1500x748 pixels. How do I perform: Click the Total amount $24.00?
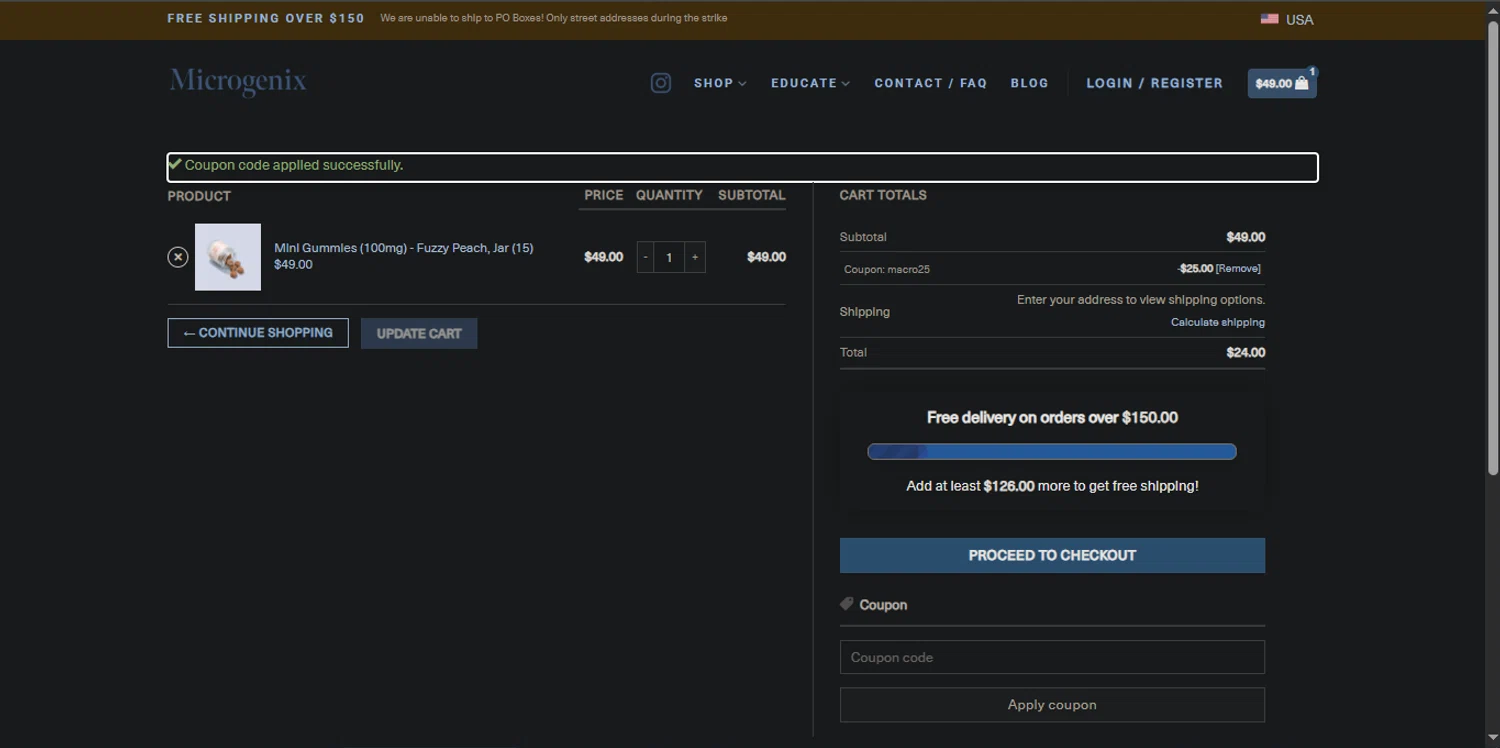[x=1245, y=352]
